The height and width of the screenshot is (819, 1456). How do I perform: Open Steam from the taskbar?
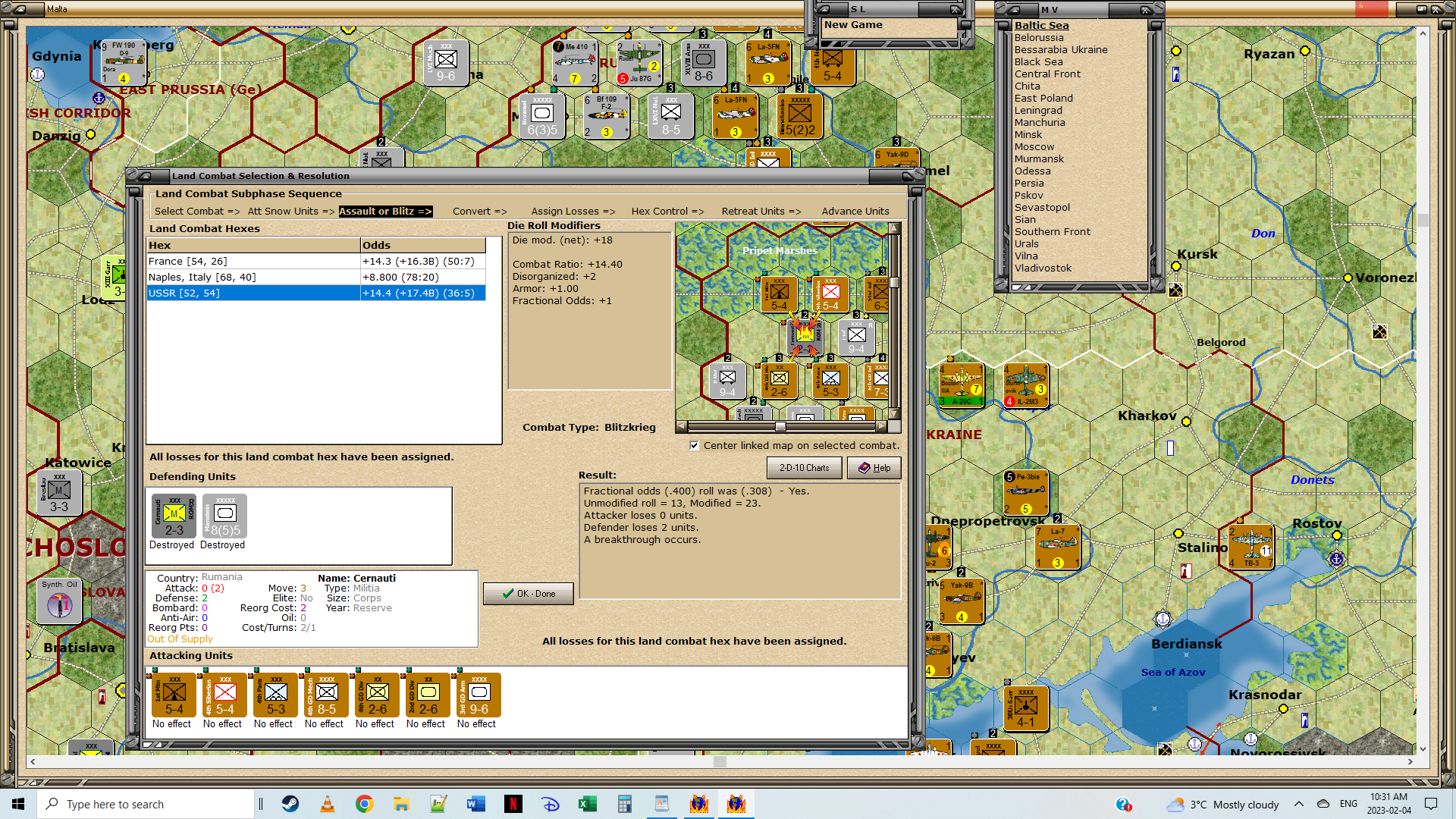click(290, 804)
